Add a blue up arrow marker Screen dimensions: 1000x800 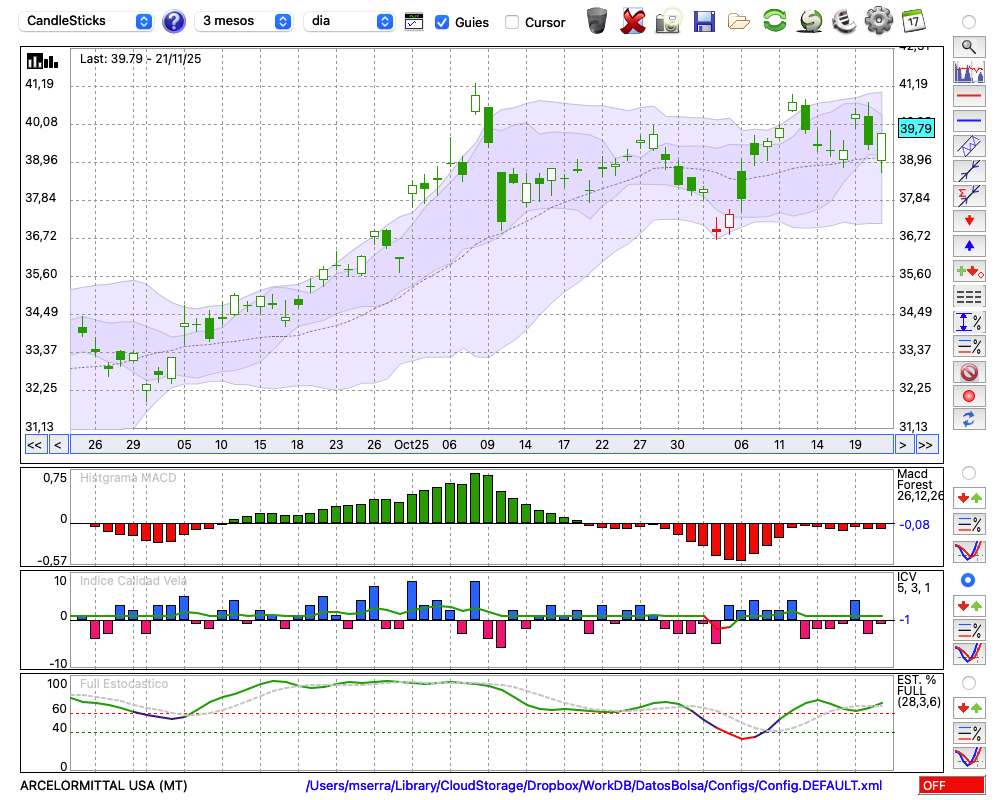tap(969, 246)
